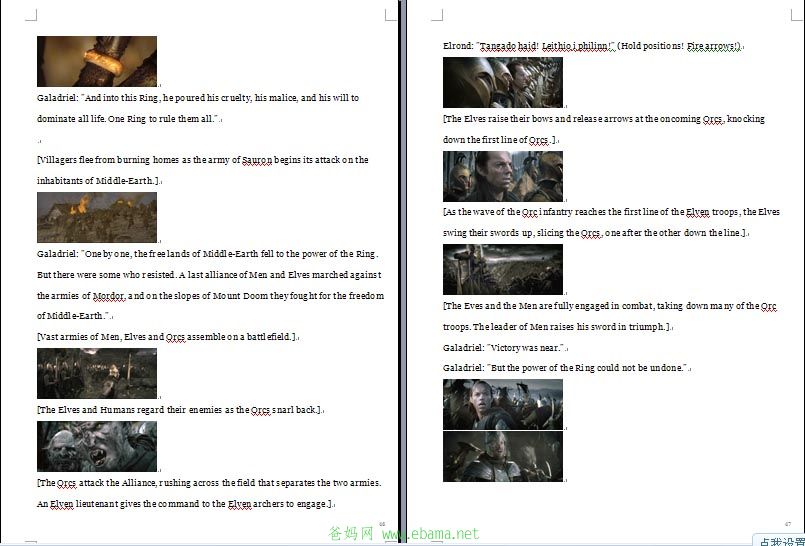Click the line "the armies of Mordor, and on the slopes"

point(210,296)
